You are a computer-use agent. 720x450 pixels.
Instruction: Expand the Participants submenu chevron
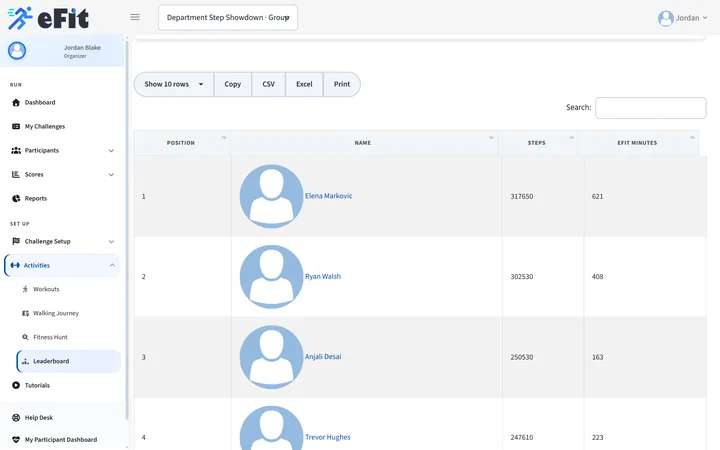111,151
